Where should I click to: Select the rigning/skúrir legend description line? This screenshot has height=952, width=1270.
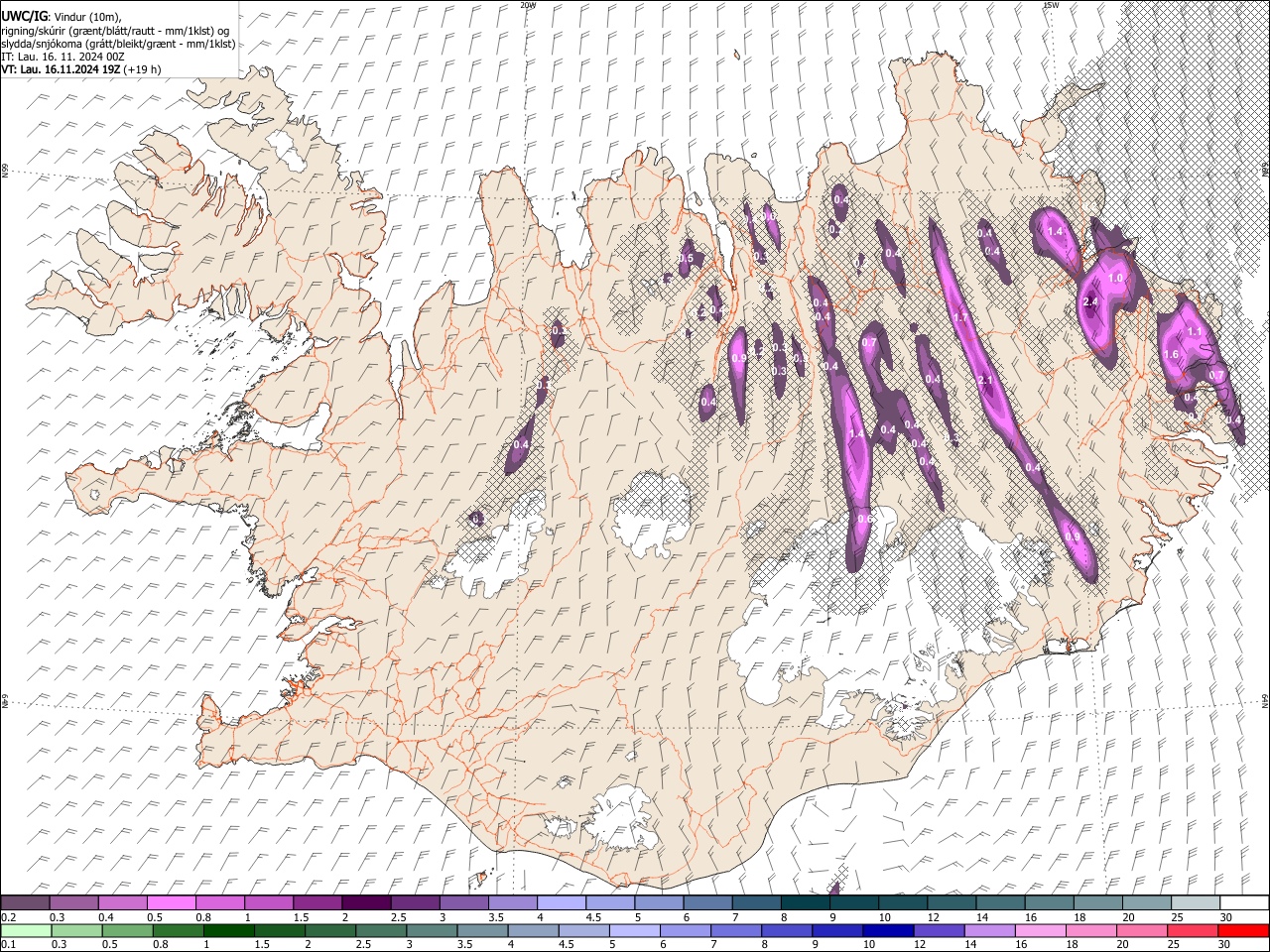coord(115,31)
